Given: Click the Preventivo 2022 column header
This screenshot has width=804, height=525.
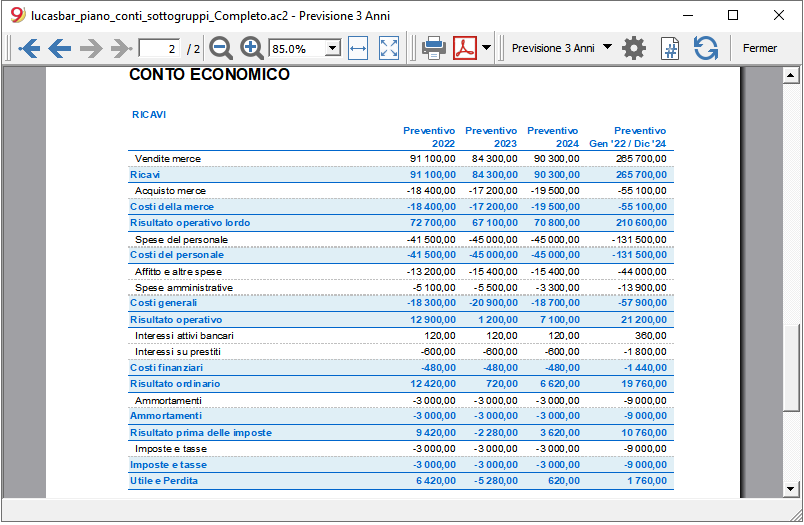Looking at the screenshot, I should click(429, 137).
